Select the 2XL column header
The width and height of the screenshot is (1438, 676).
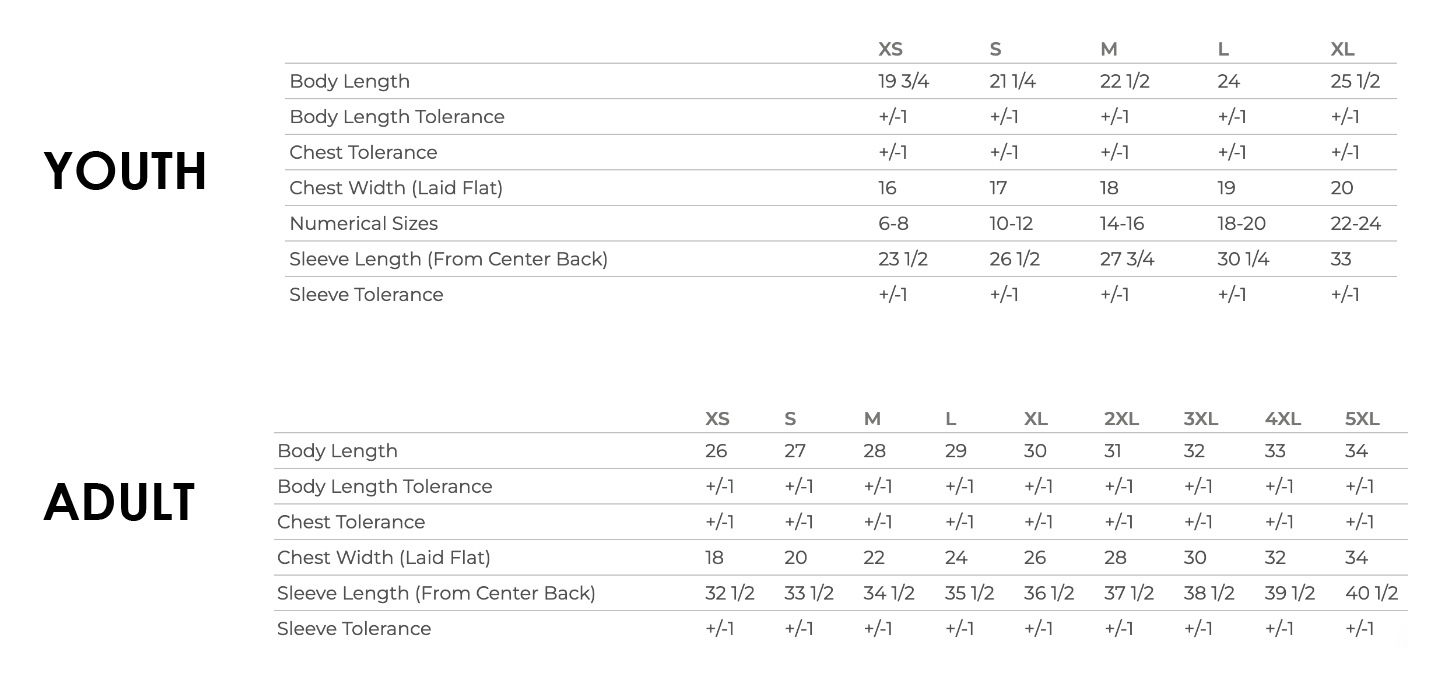click(1121, 419)
